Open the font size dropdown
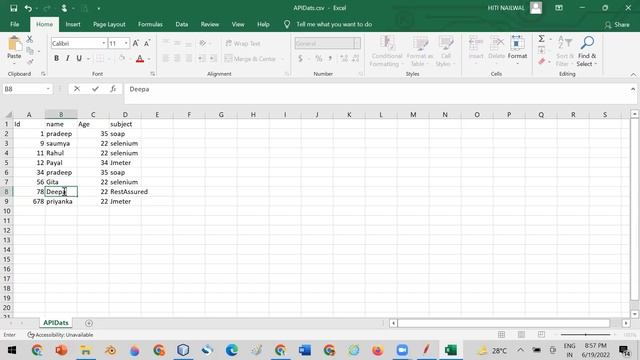640x360 pixels. 126,43
